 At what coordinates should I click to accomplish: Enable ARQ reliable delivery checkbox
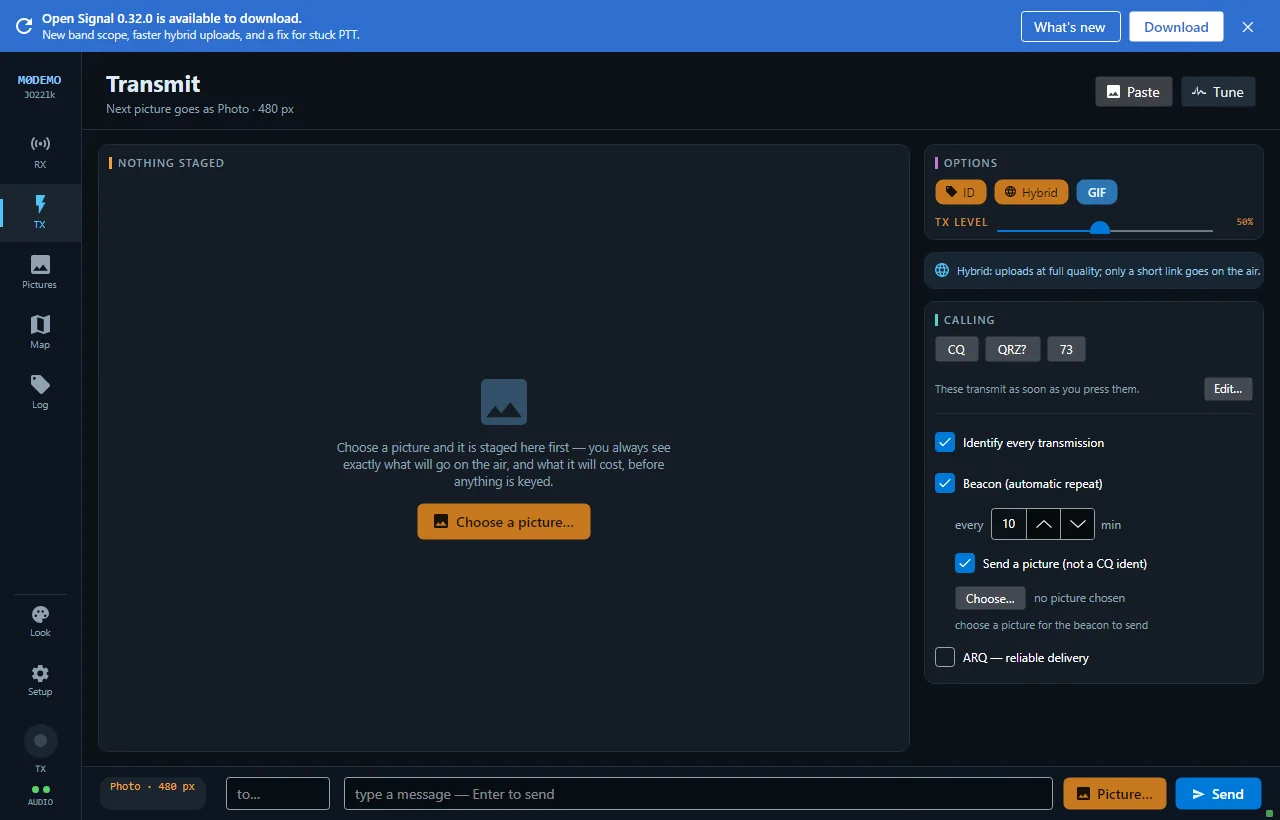click(945, 657)
